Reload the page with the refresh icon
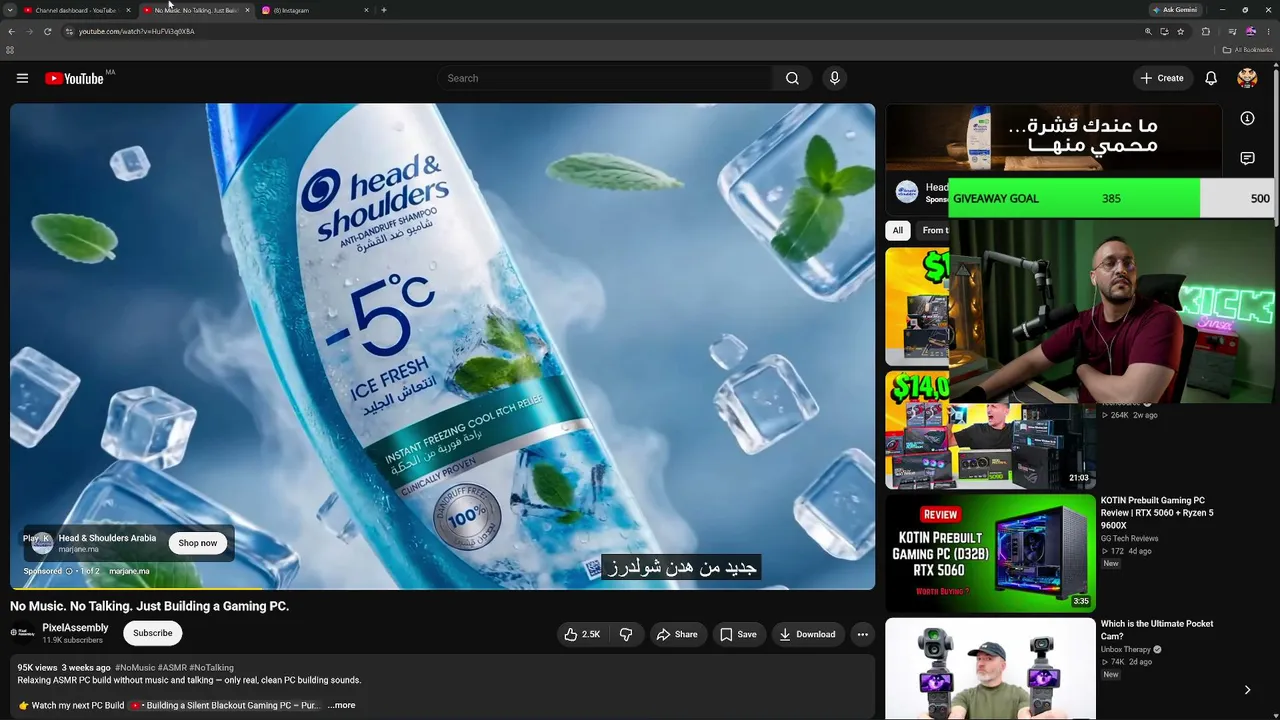Image resolution: width=1280 pixels, height=720 pixels. [47, 31]
